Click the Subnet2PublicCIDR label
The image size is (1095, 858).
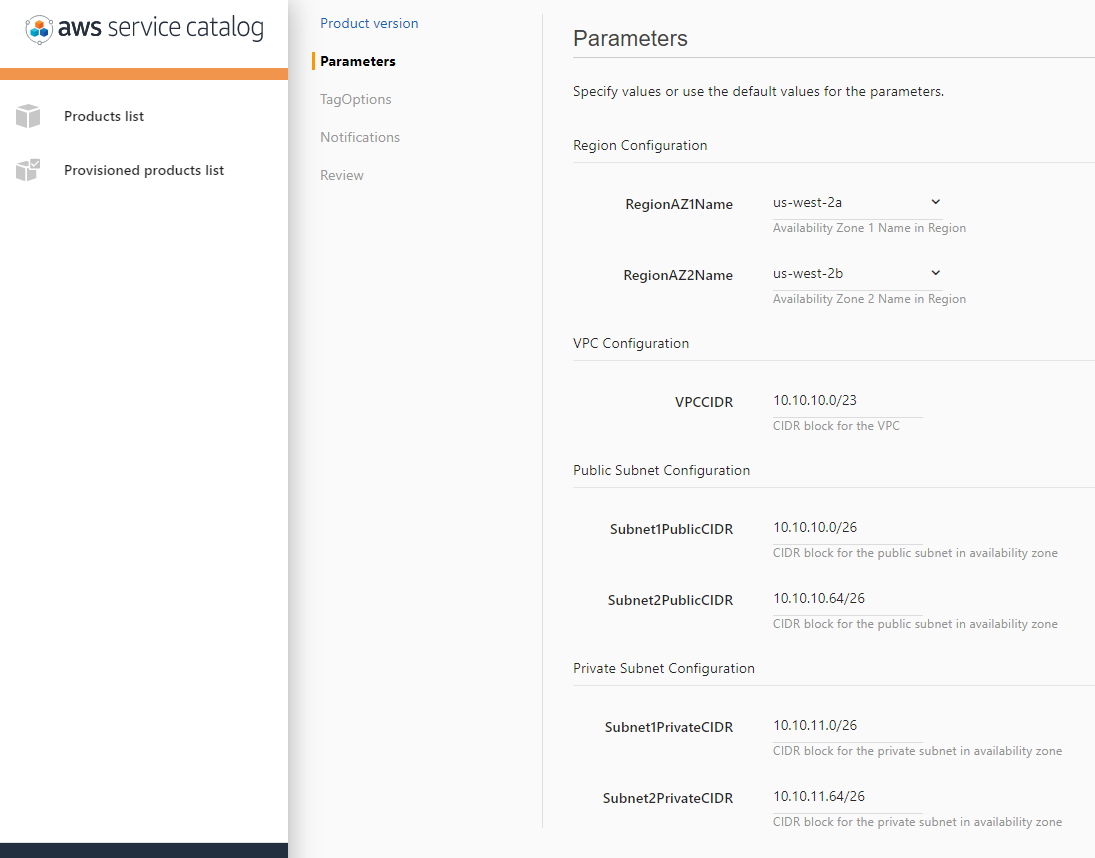(670, 600)
